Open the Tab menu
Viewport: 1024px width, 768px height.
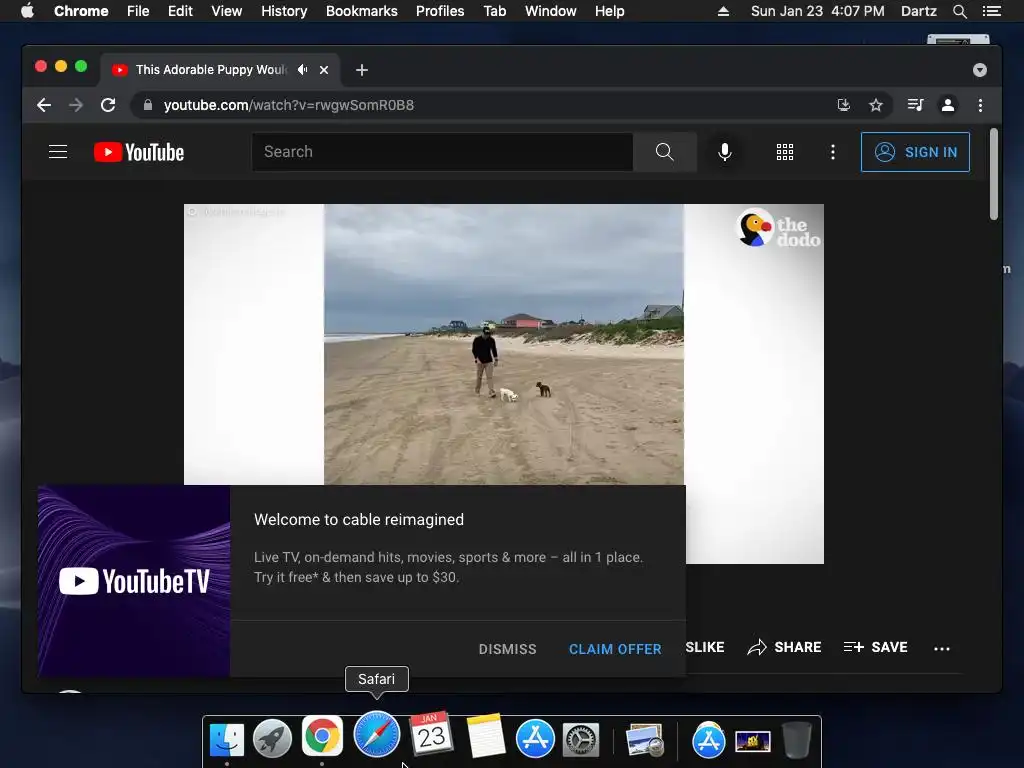[x=495, y=11]
